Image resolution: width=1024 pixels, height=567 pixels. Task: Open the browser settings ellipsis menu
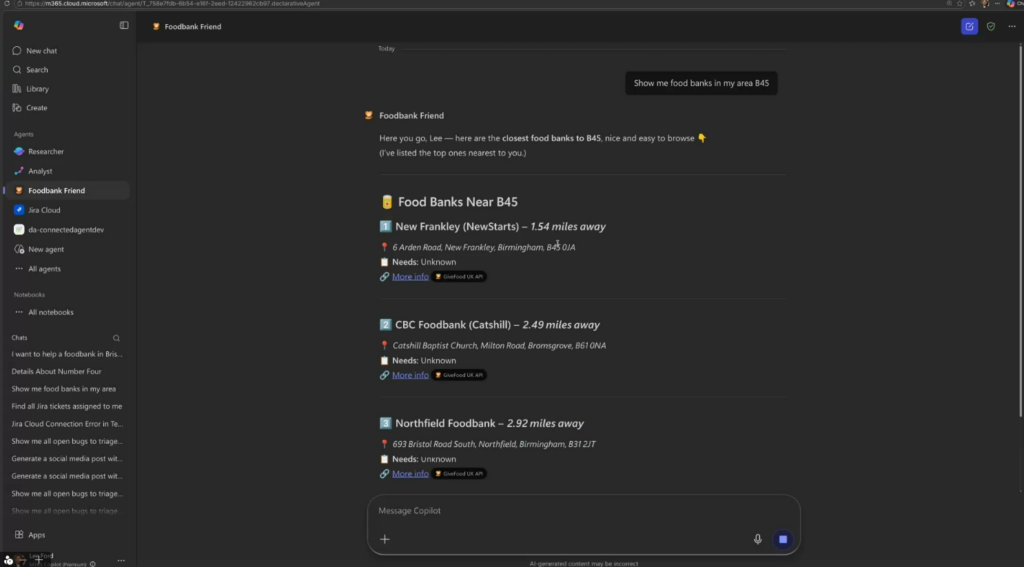[x=998, y=3]
